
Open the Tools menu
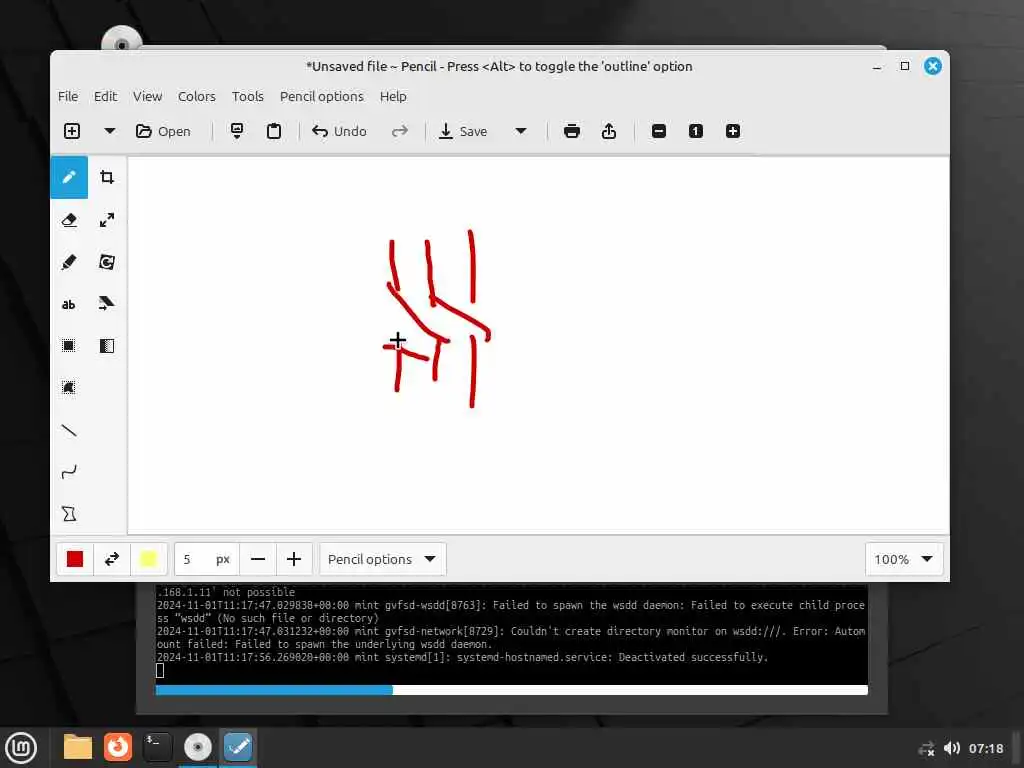click(248, 96)
